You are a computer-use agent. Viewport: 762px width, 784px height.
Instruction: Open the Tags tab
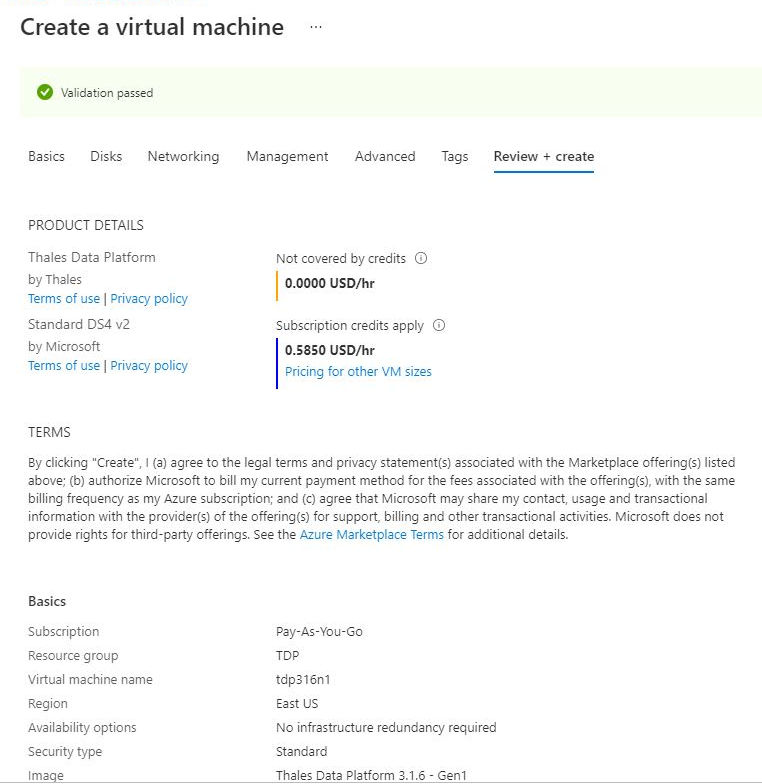455,156
